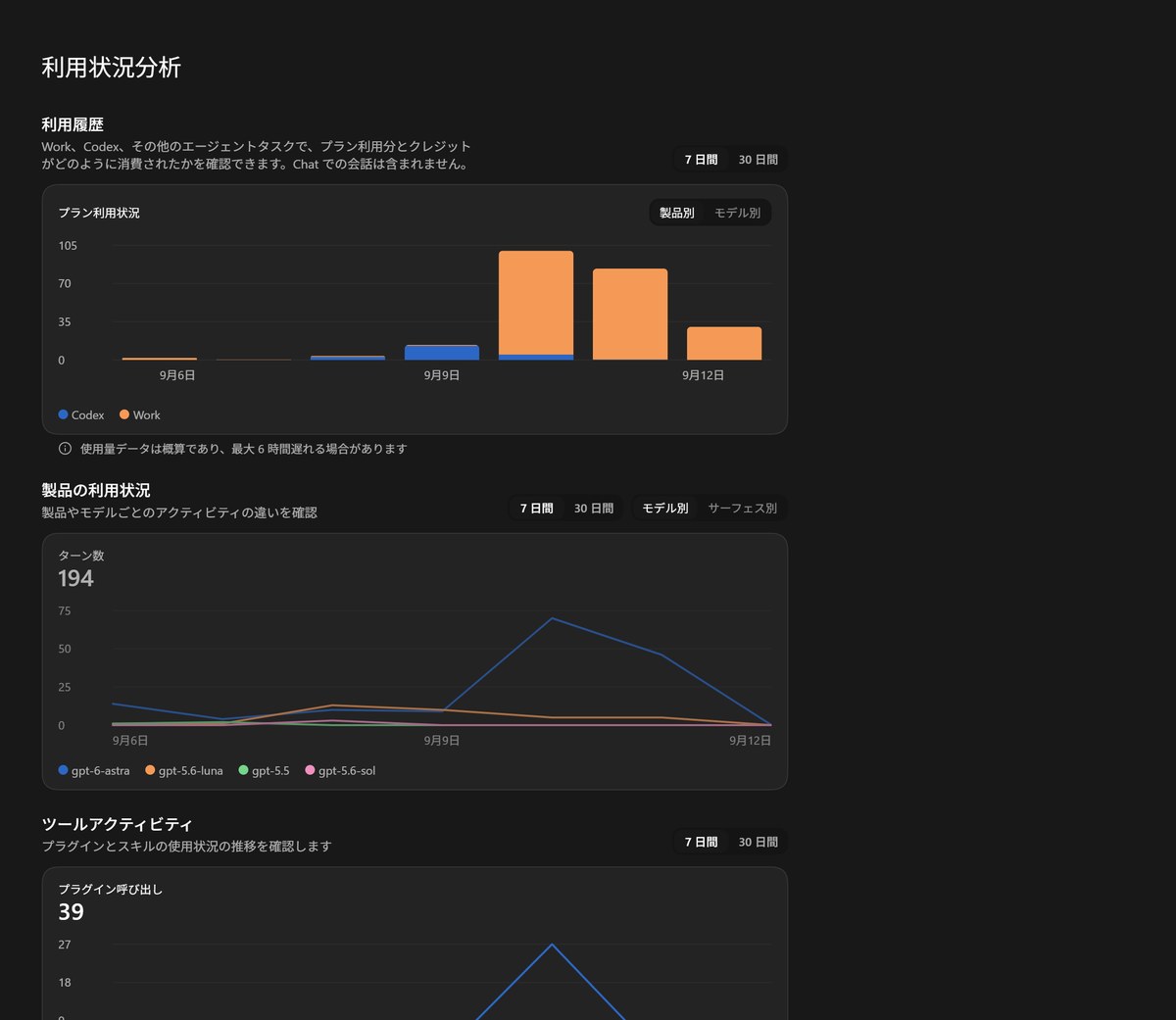Select 7日間 for 製品の利用状況
The image size is (1176, 1020).
coord(536,508)
